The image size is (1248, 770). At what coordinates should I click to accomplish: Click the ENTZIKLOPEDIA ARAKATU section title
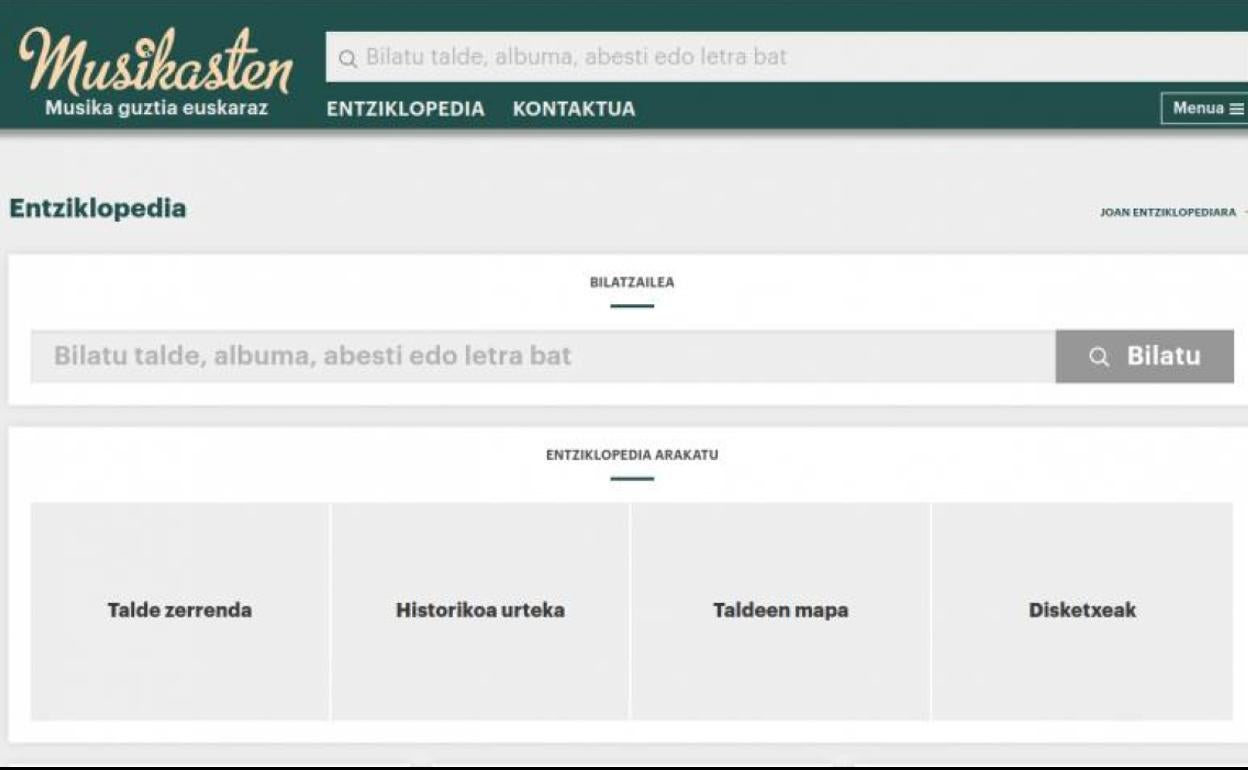pos(632,455)
